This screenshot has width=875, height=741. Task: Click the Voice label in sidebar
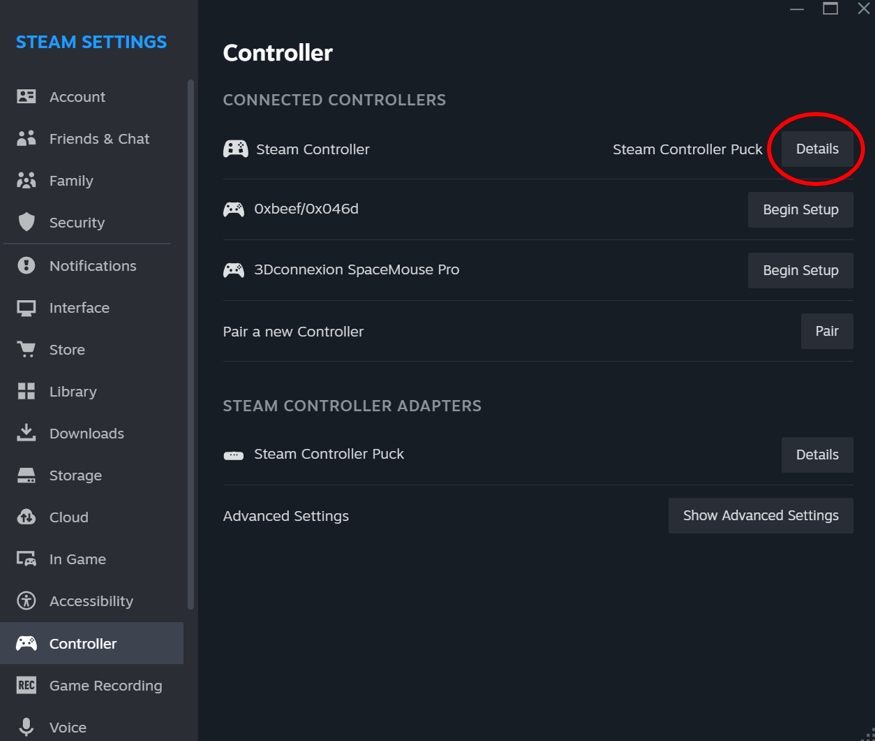[x=68, y=727]
